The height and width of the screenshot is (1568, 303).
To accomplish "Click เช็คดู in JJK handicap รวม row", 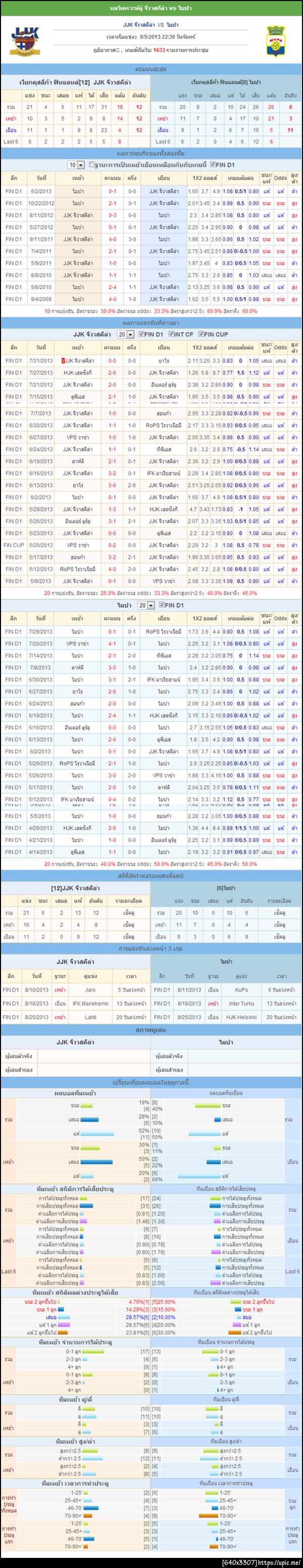I will tap(129, 912).
